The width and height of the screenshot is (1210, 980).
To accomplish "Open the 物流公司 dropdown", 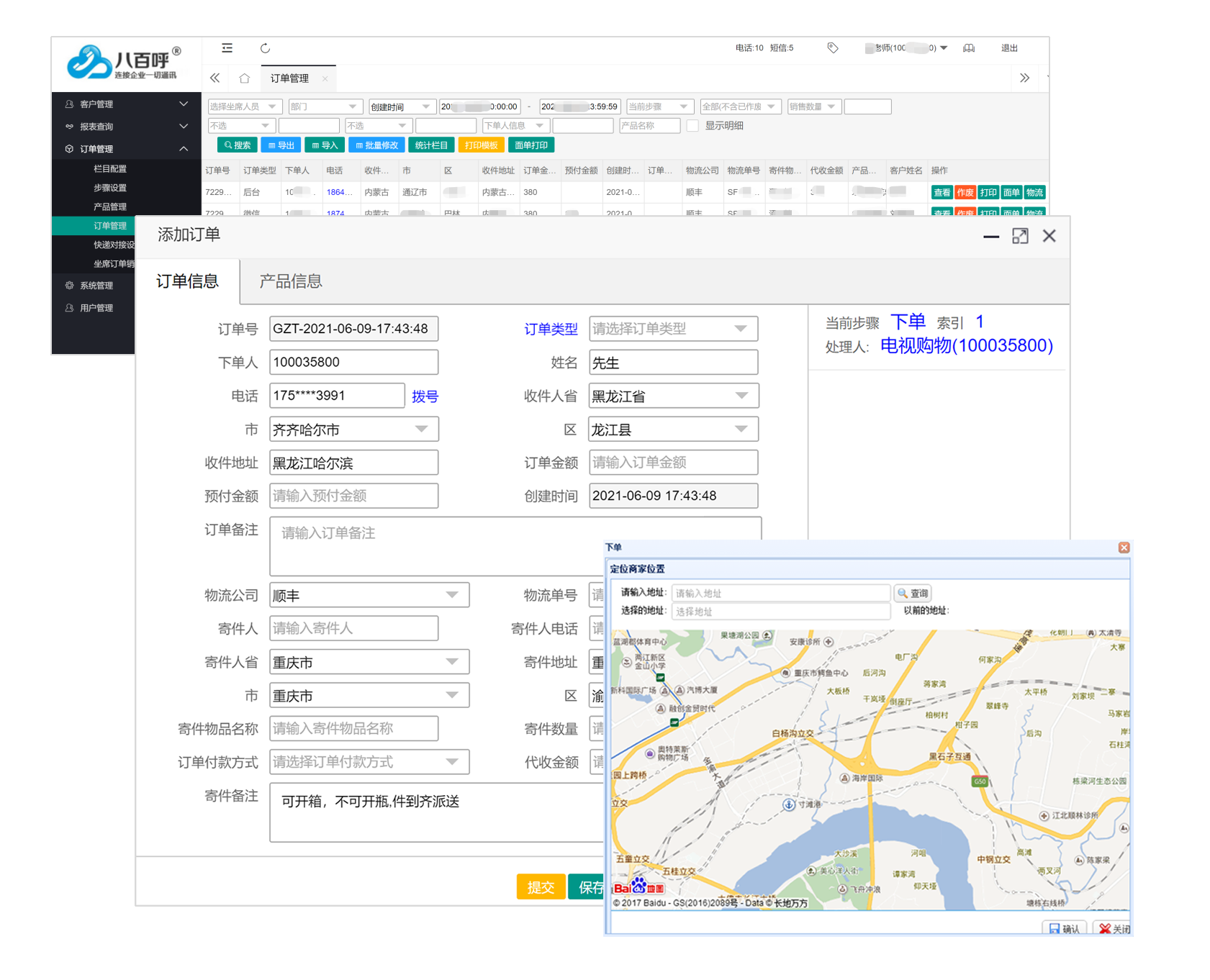I will (369, 595).
